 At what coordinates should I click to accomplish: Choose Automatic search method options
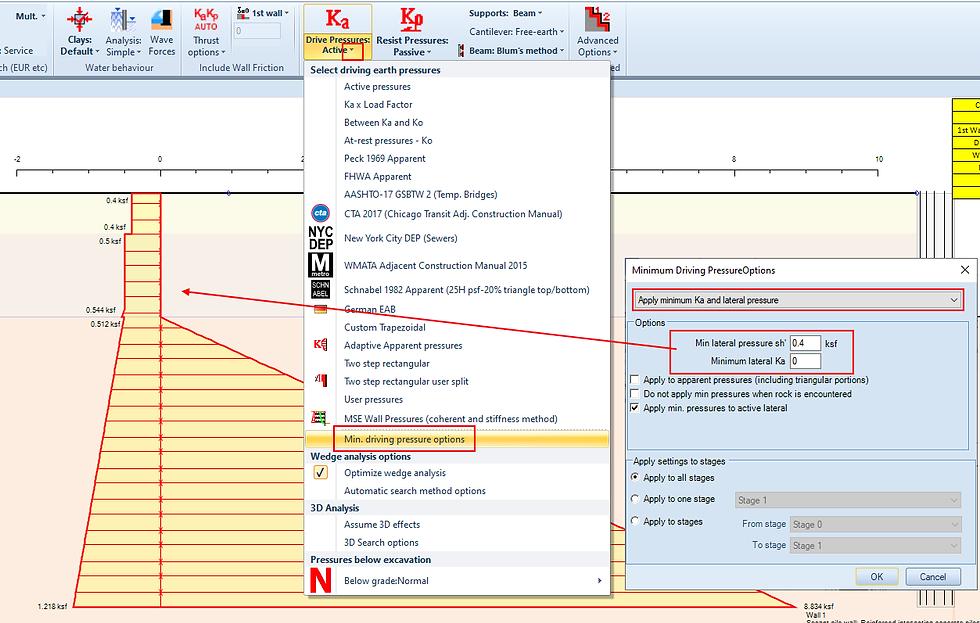coord(414,491)
